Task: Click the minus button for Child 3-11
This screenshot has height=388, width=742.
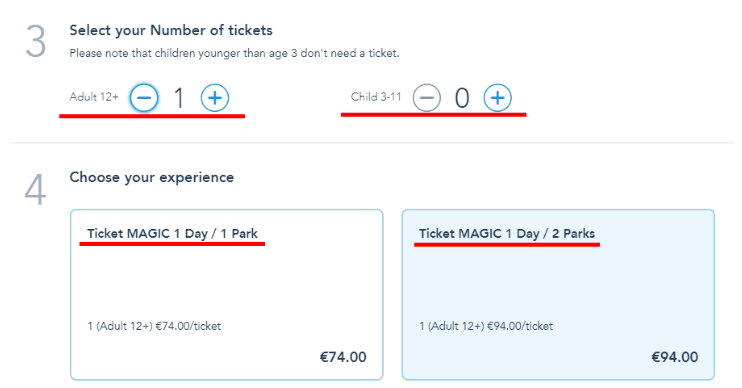Action: click(426, 98)
